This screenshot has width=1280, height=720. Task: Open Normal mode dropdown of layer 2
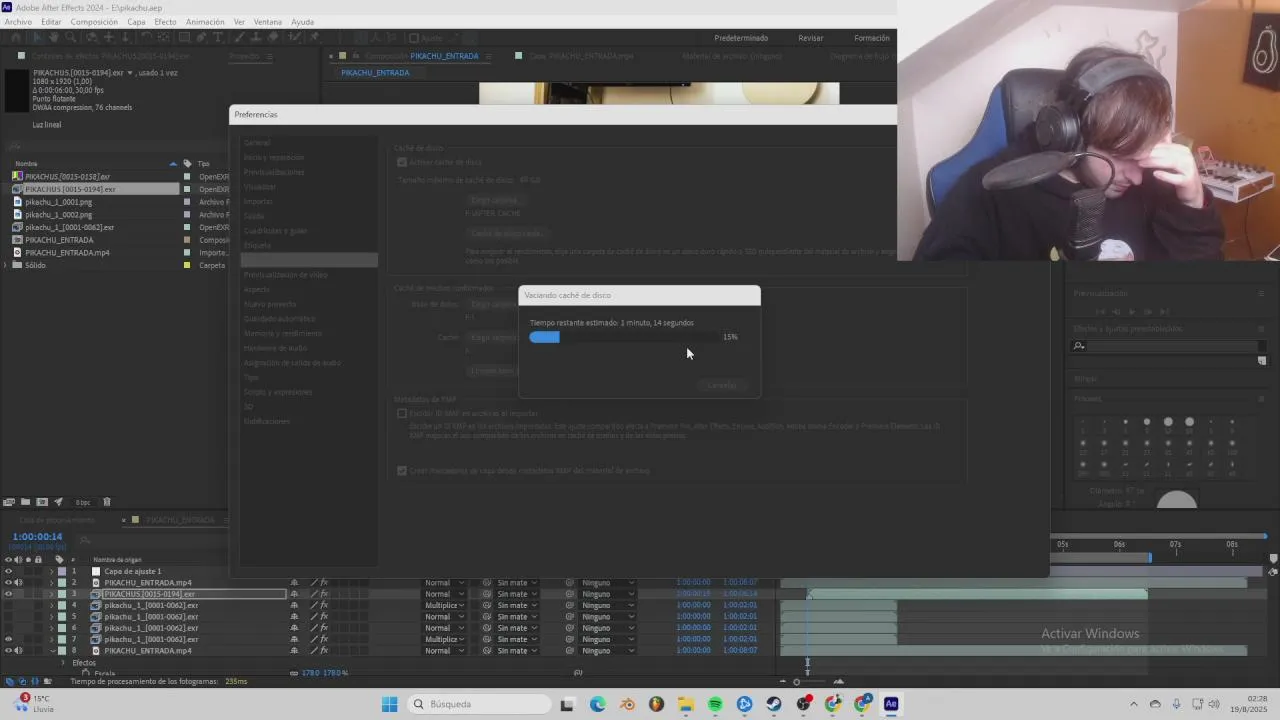click(445, 582)
